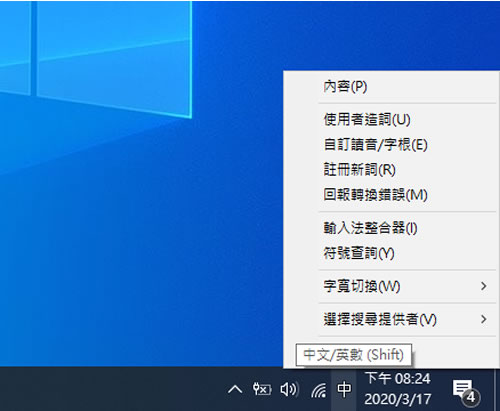
Task: Click 註冊新詞(R) menu entry
Action: click(391, 170)
